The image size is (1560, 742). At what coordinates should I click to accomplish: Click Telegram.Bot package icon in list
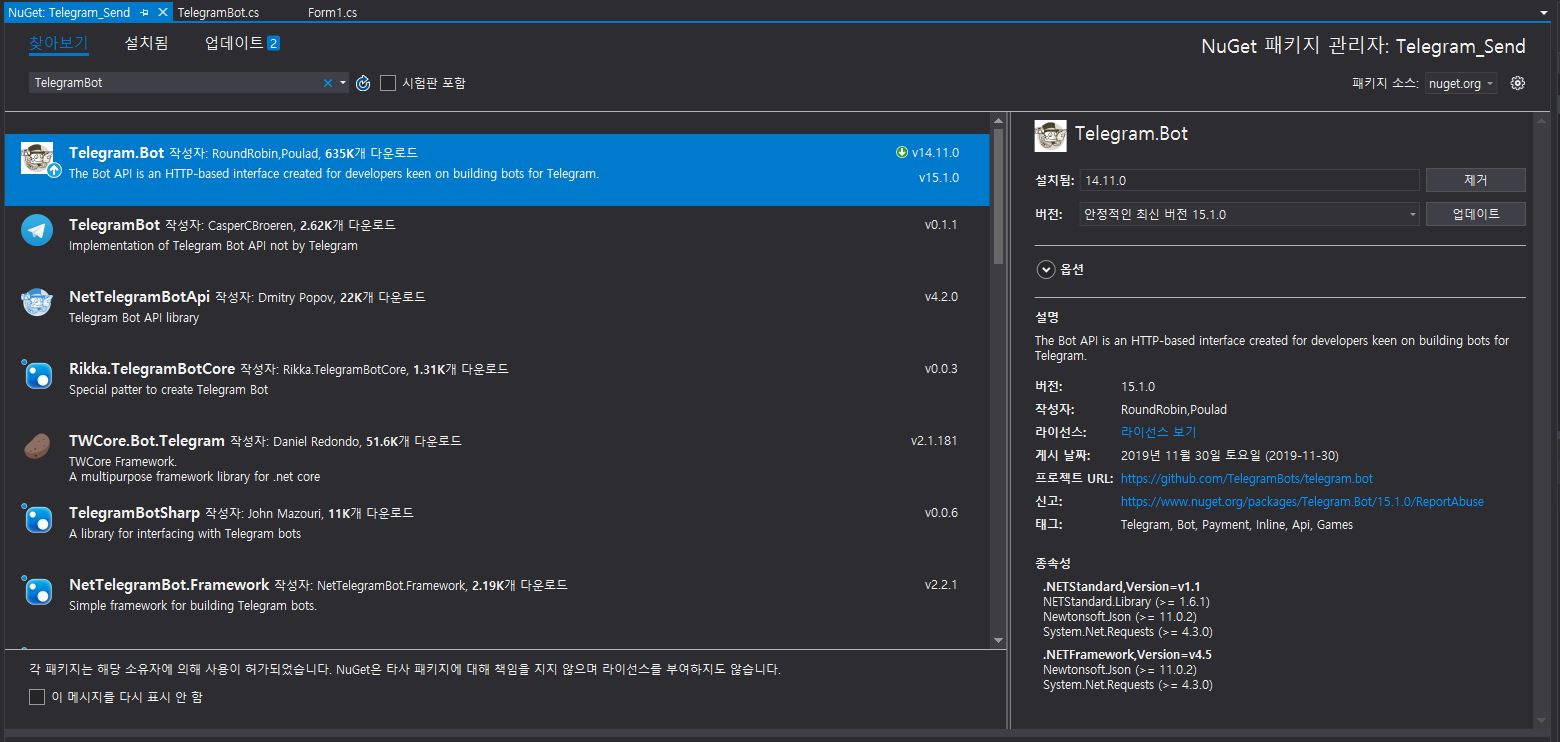(x=38, y=160)
